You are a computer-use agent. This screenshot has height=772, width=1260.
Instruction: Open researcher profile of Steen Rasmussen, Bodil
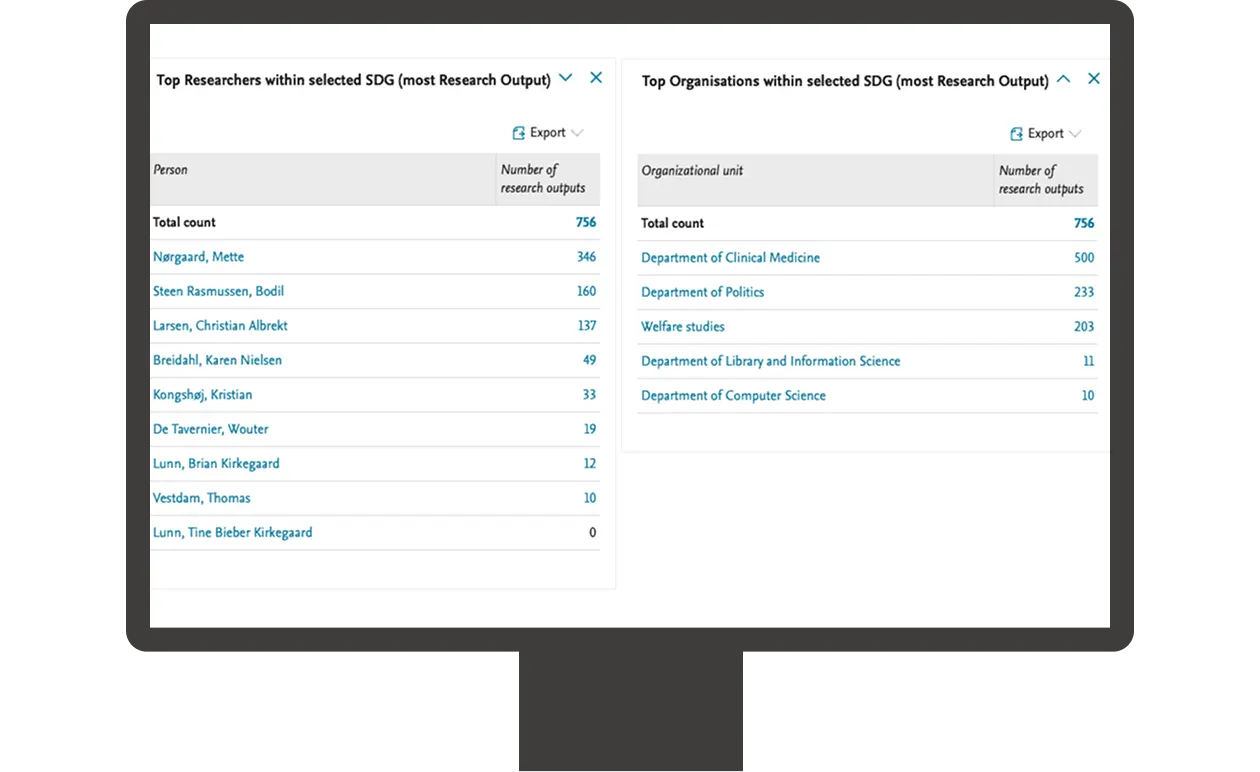tap(218, 291)
